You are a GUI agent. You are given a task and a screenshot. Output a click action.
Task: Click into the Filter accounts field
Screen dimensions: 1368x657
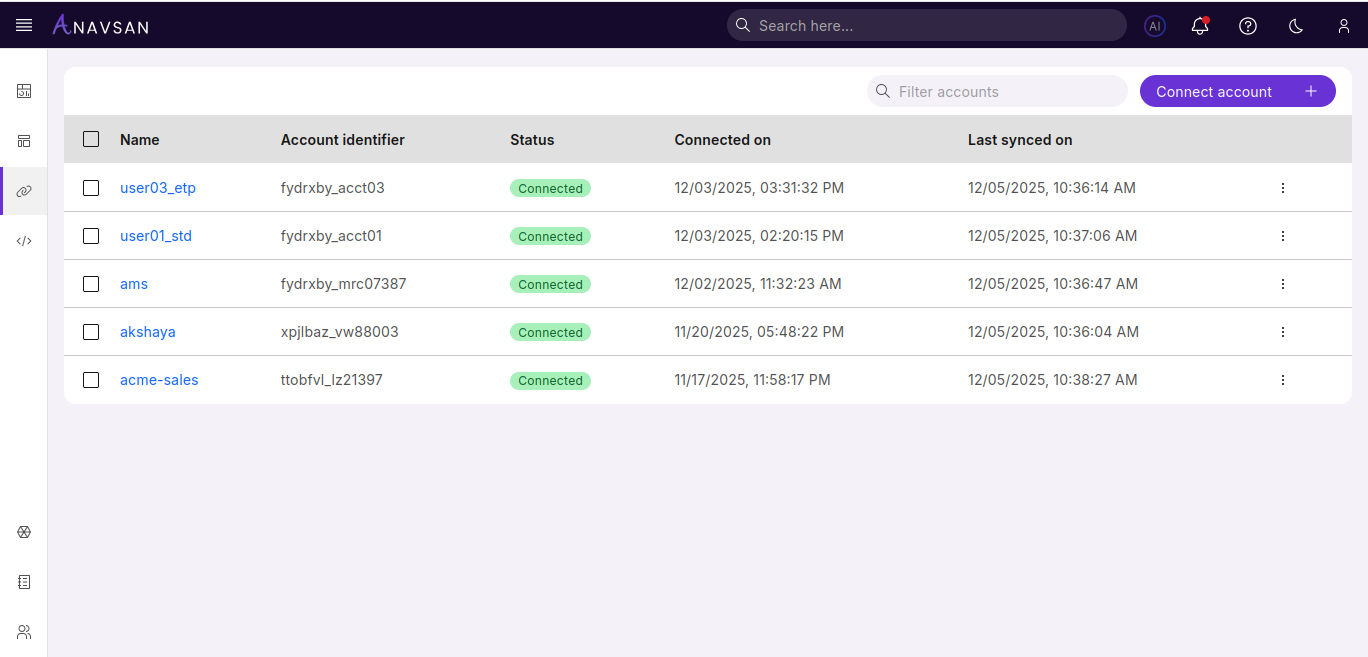997,91
